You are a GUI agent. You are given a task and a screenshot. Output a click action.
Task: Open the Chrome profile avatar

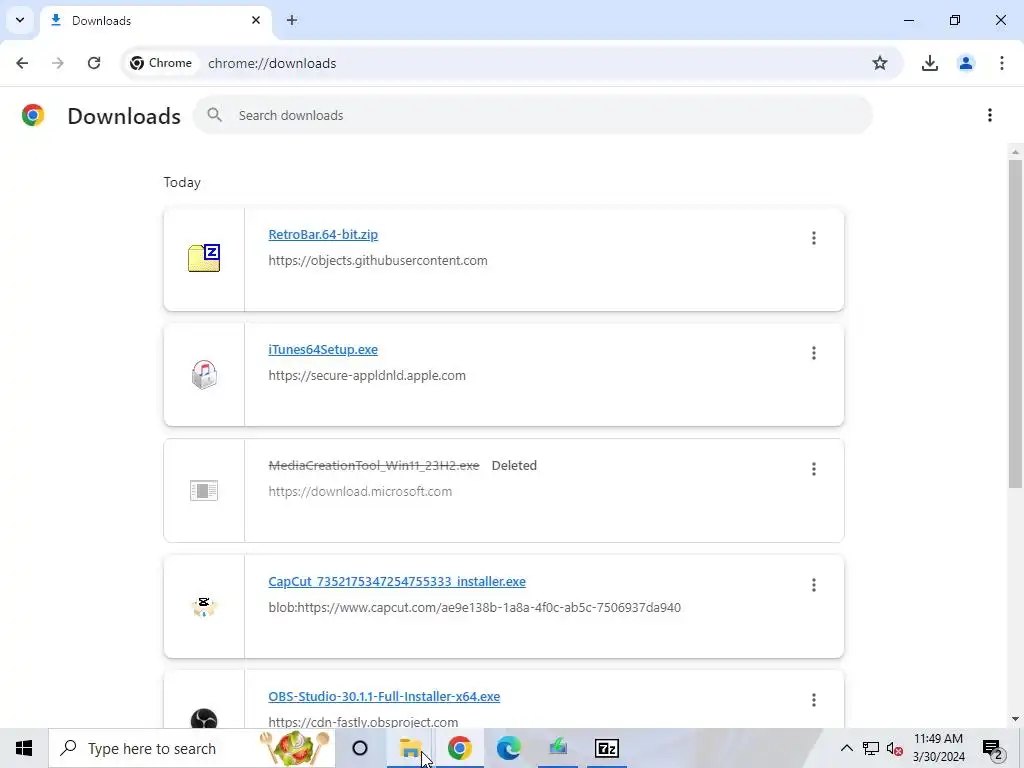click(966, 63)
